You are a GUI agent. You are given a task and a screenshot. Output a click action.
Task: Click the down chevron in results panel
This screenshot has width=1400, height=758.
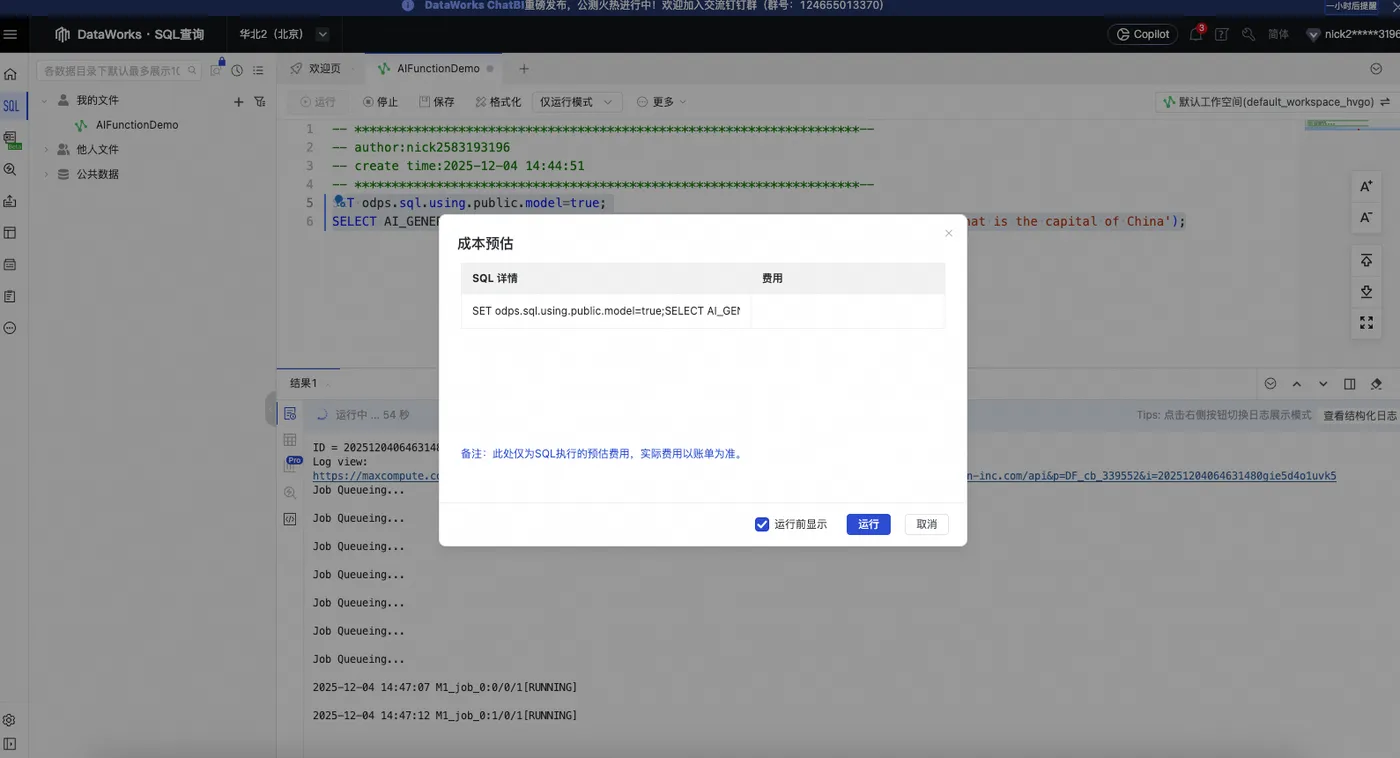[x=1323, y=384]
